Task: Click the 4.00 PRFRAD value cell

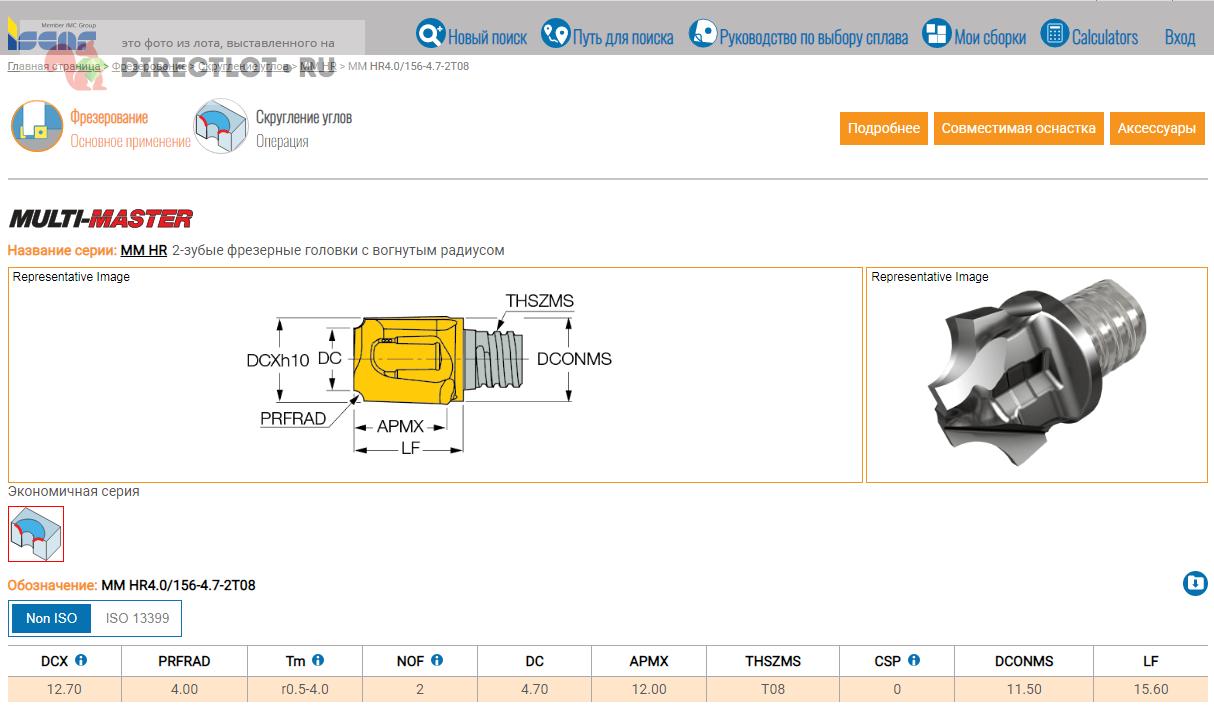Action: (x=184, y=689)
